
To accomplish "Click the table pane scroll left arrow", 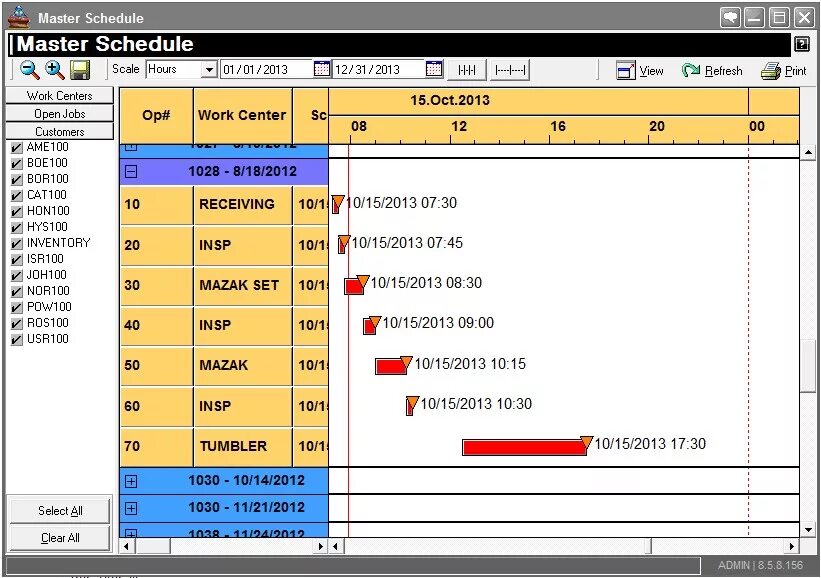I will point(126,547).
